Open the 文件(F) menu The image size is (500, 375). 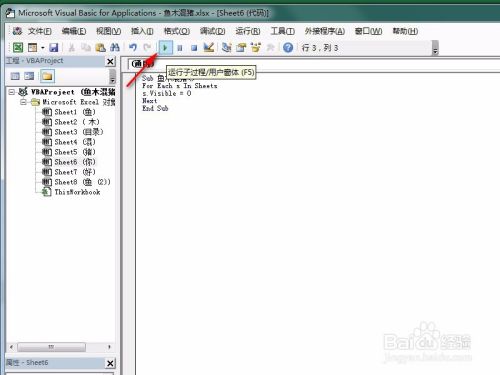tap(40, 31)
